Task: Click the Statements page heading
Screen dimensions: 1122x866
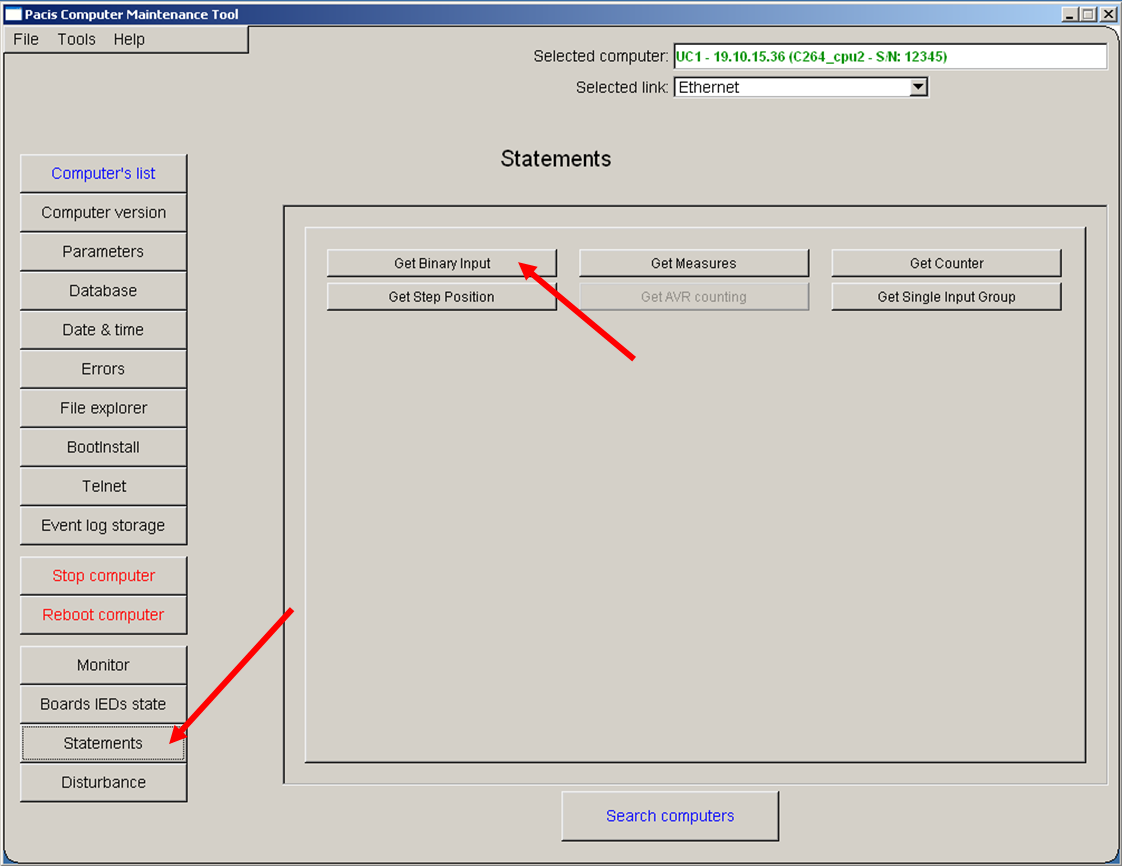Action: (556, 159)
